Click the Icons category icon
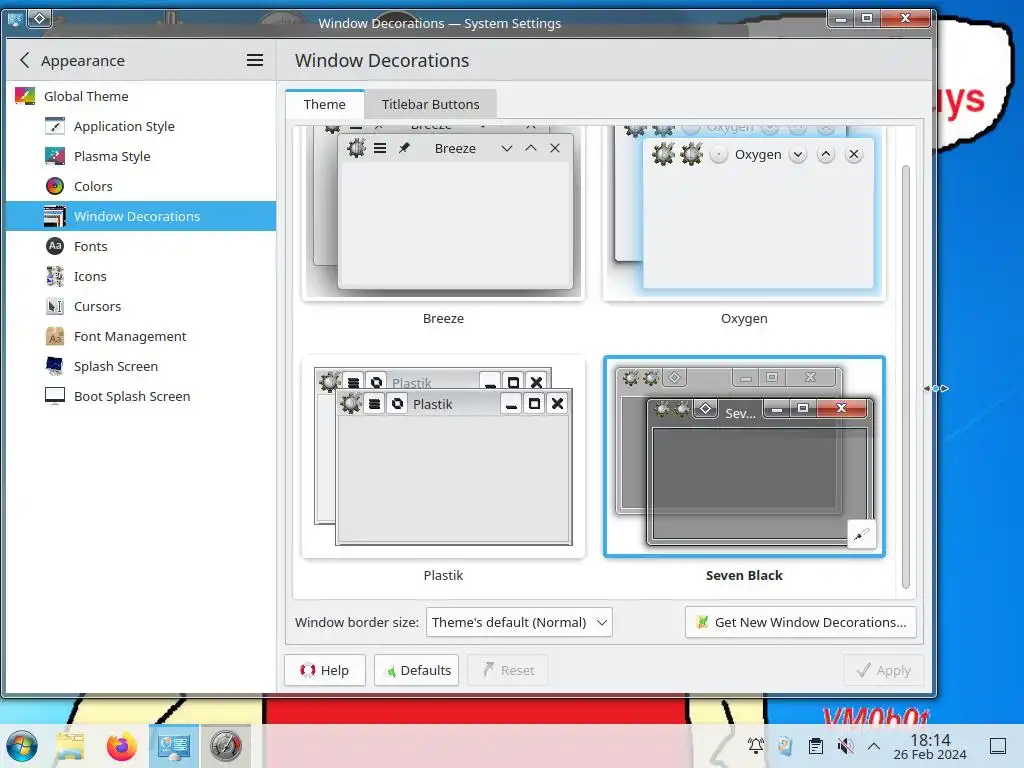The image size is (1024, 768). tap(55, 276)
